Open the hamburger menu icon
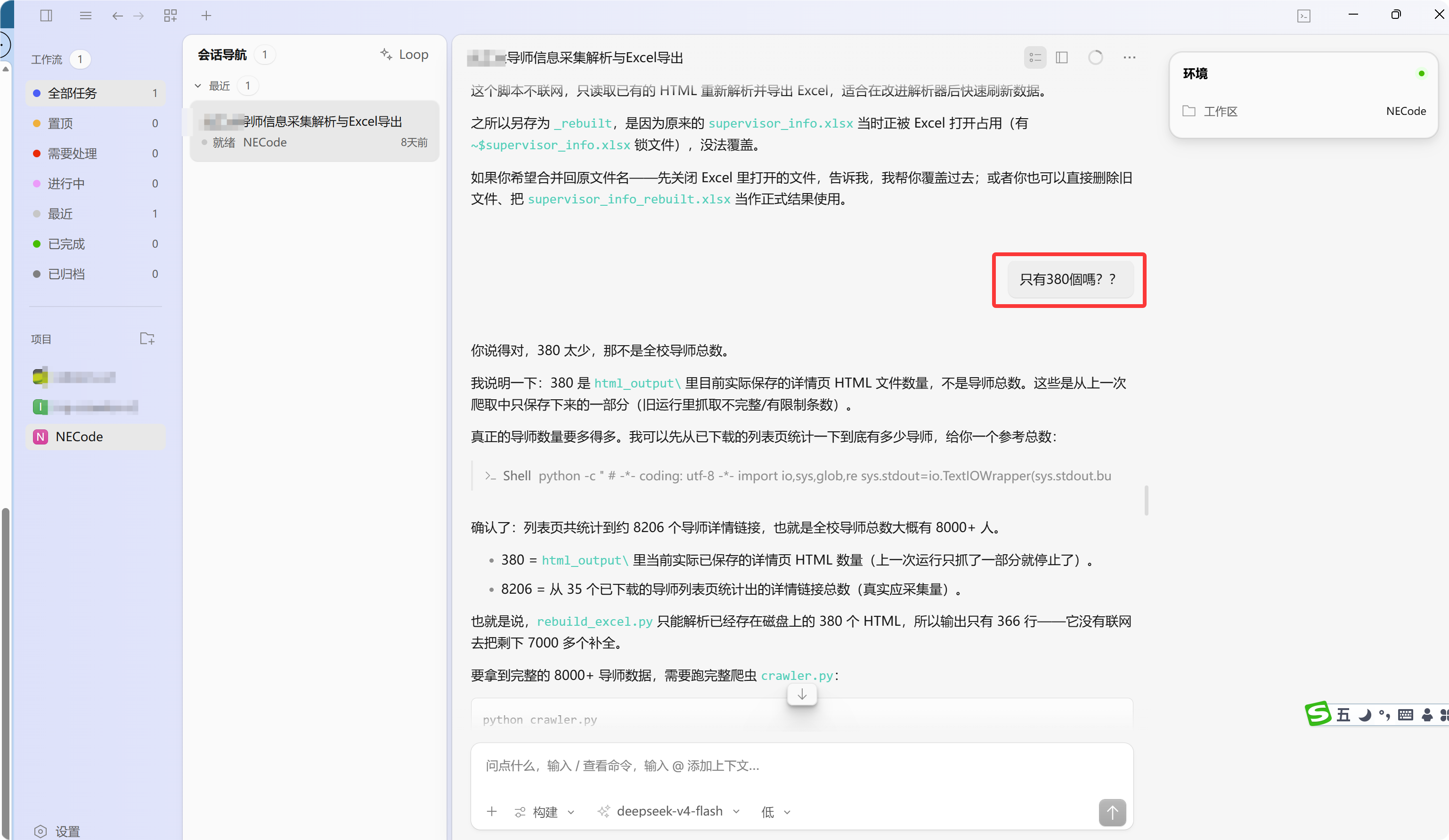The width and height of the screenshot is (1449, 840). pos(86,16)
